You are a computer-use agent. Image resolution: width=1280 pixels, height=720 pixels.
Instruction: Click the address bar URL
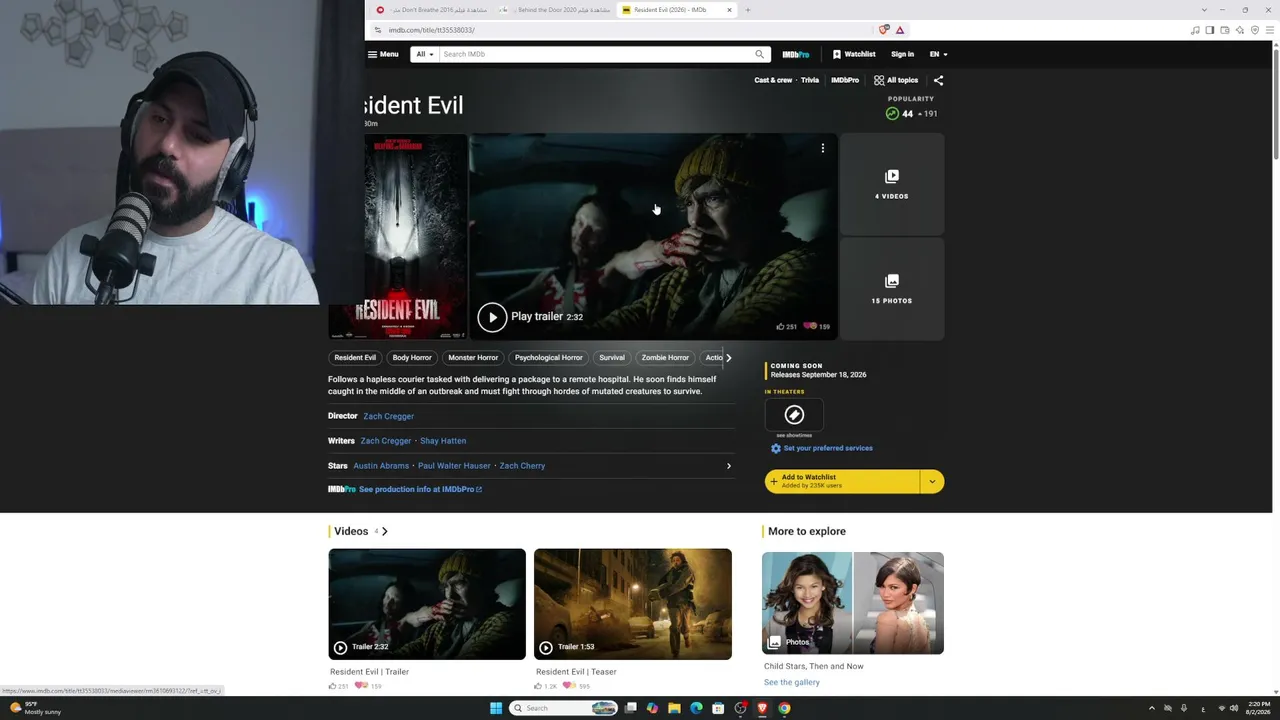[432, 30]
